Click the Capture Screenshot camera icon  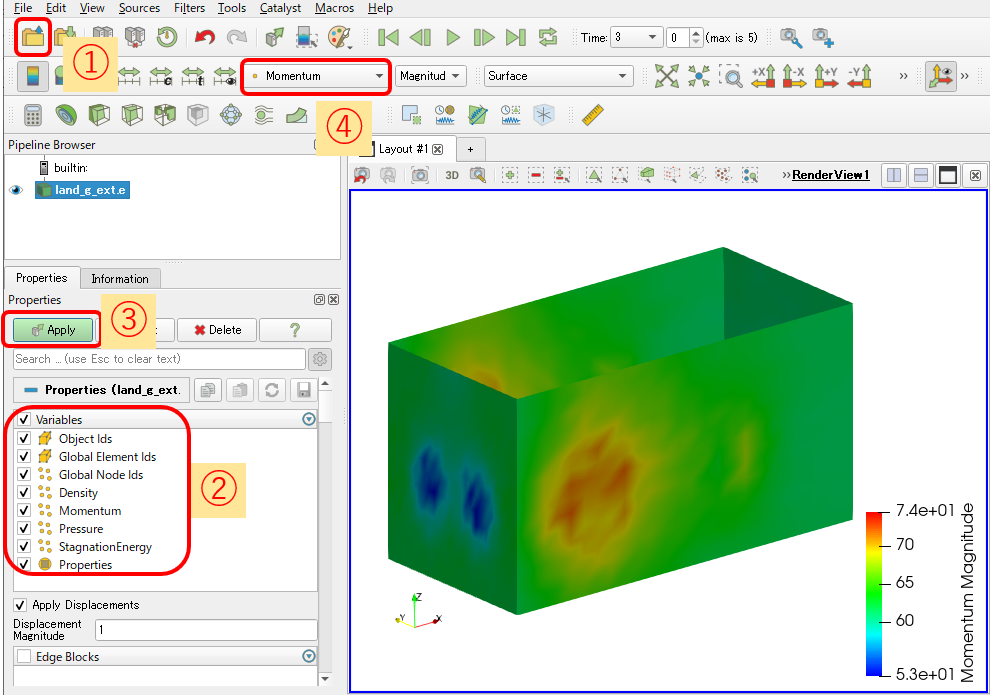tap(420, 175)
